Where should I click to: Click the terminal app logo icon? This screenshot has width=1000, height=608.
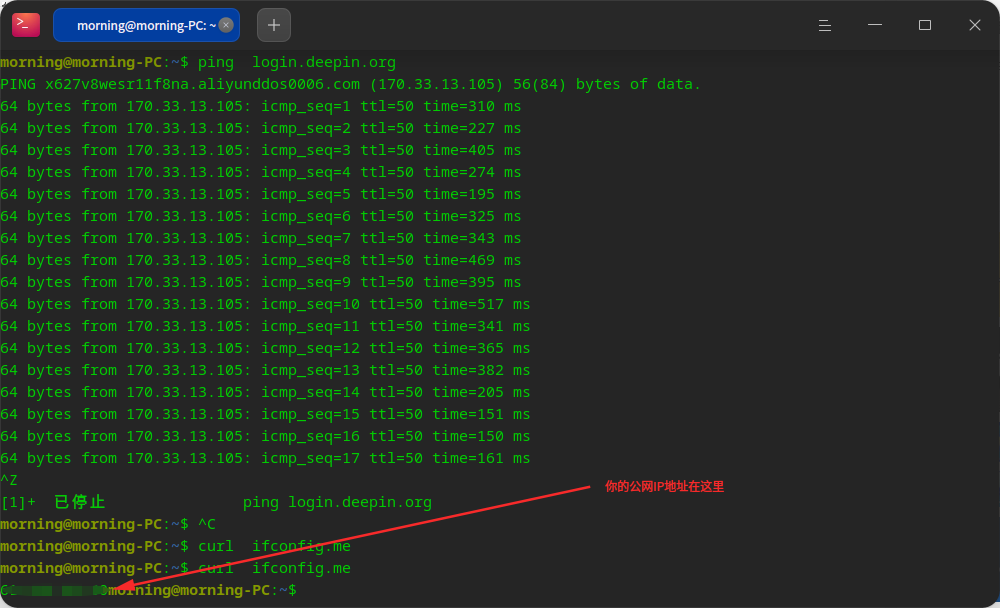point(26,25)
